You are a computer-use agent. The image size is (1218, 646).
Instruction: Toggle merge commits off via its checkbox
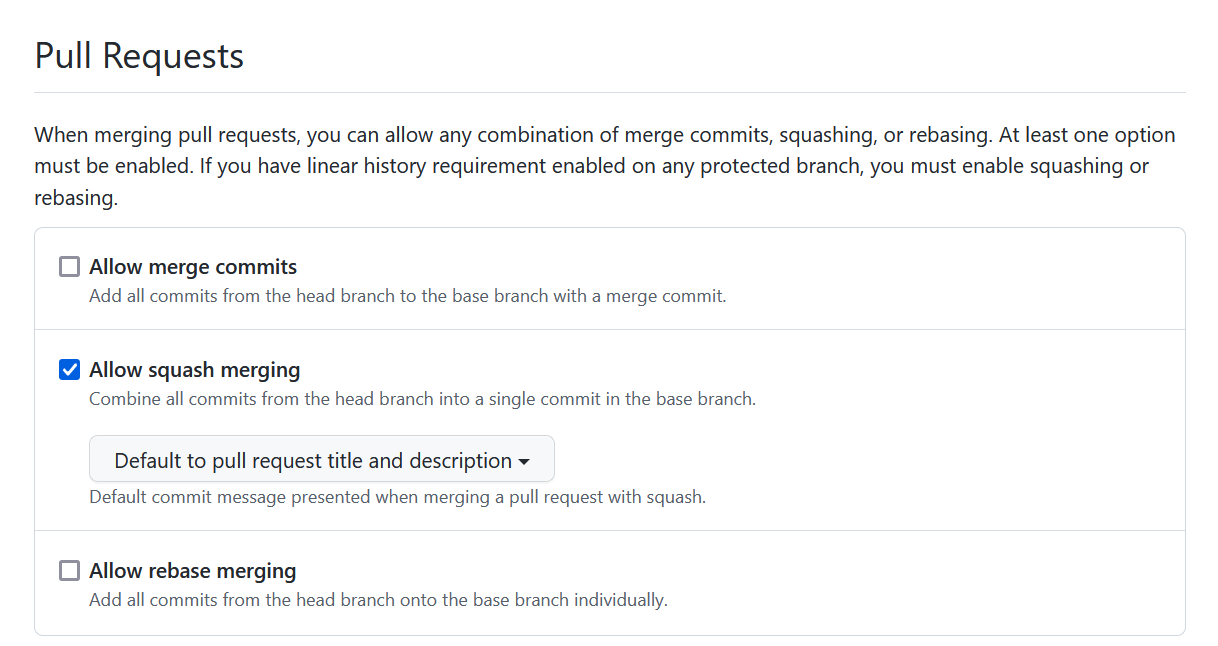tap(69, 266)
